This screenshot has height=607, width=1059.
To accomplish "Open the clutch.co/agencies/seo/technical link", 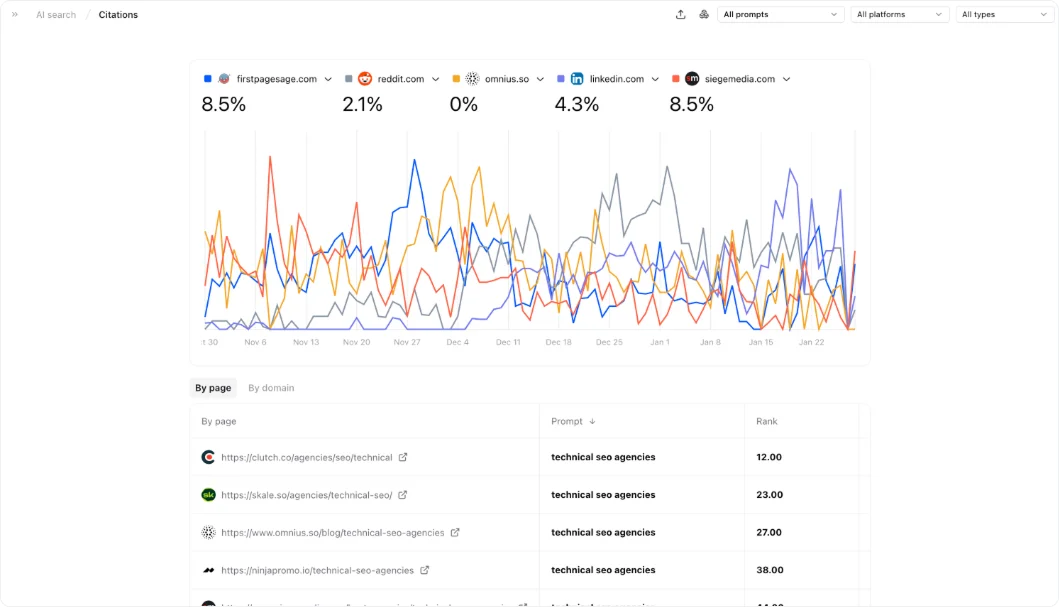I will [308, 456].
